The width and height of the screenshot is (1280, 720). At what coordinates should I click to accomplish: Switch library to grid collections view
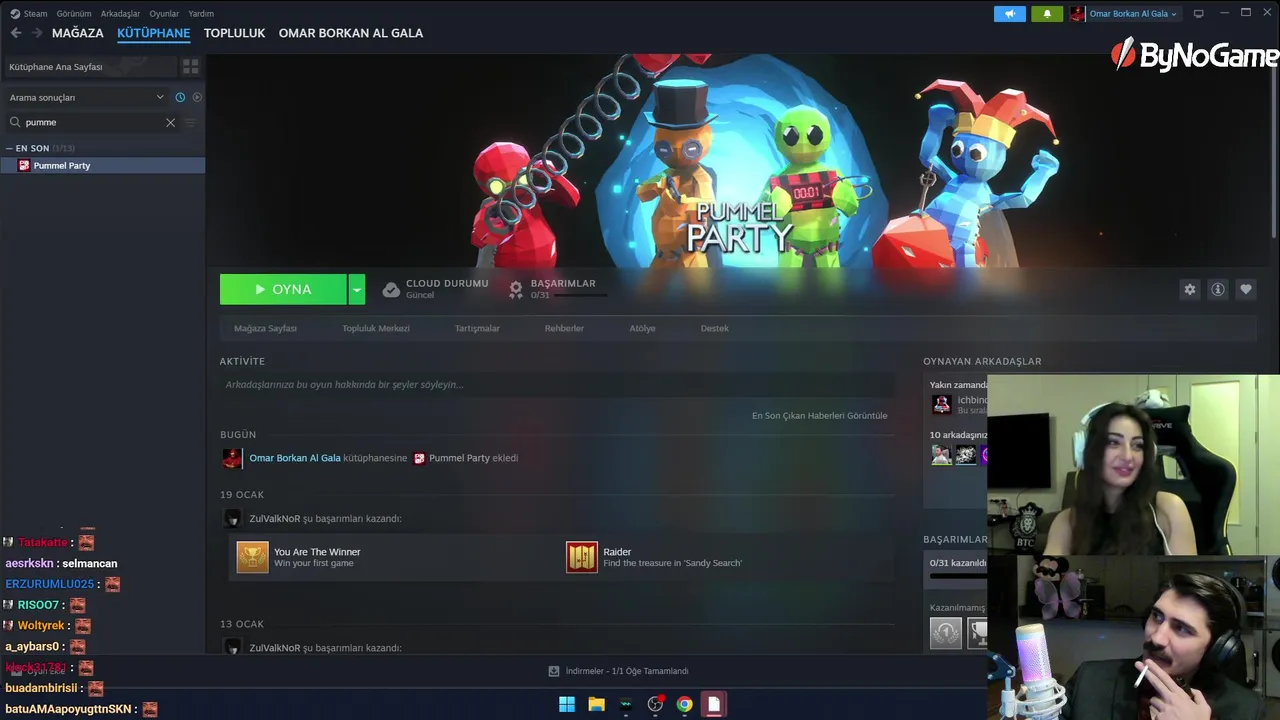[190, 67]
